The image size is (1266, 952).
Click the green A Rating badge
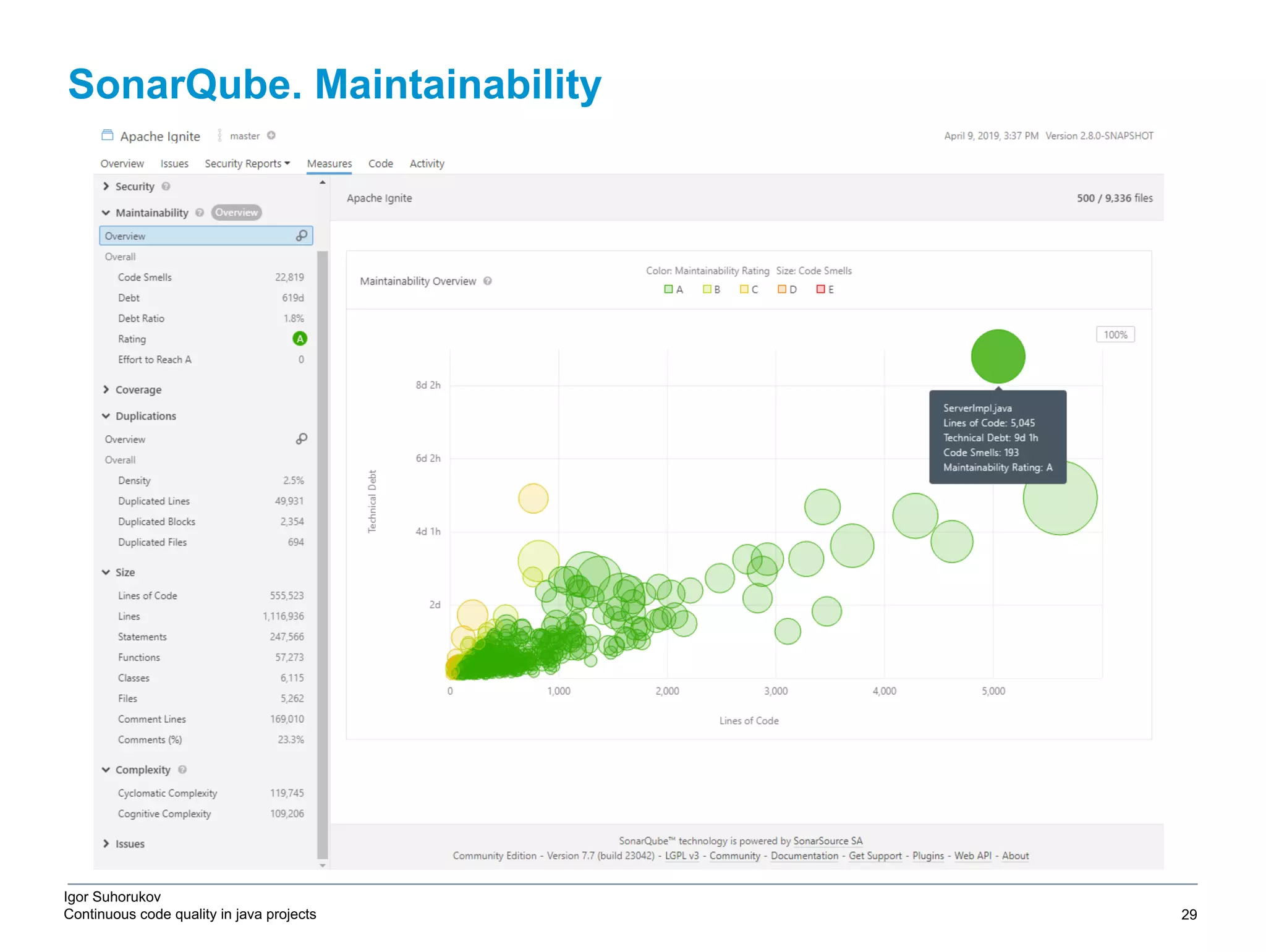(x=300, y=339)
